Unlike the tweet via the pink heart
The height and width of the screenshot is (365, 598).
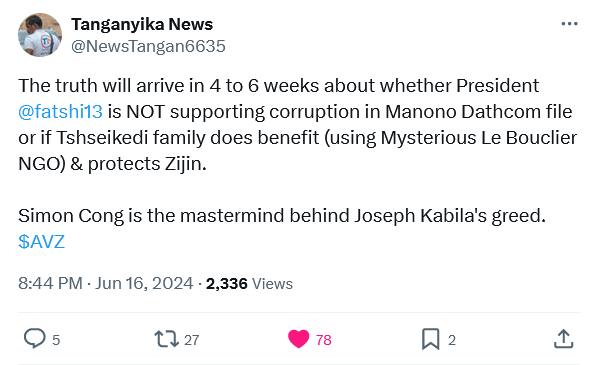tap(299, 339)
